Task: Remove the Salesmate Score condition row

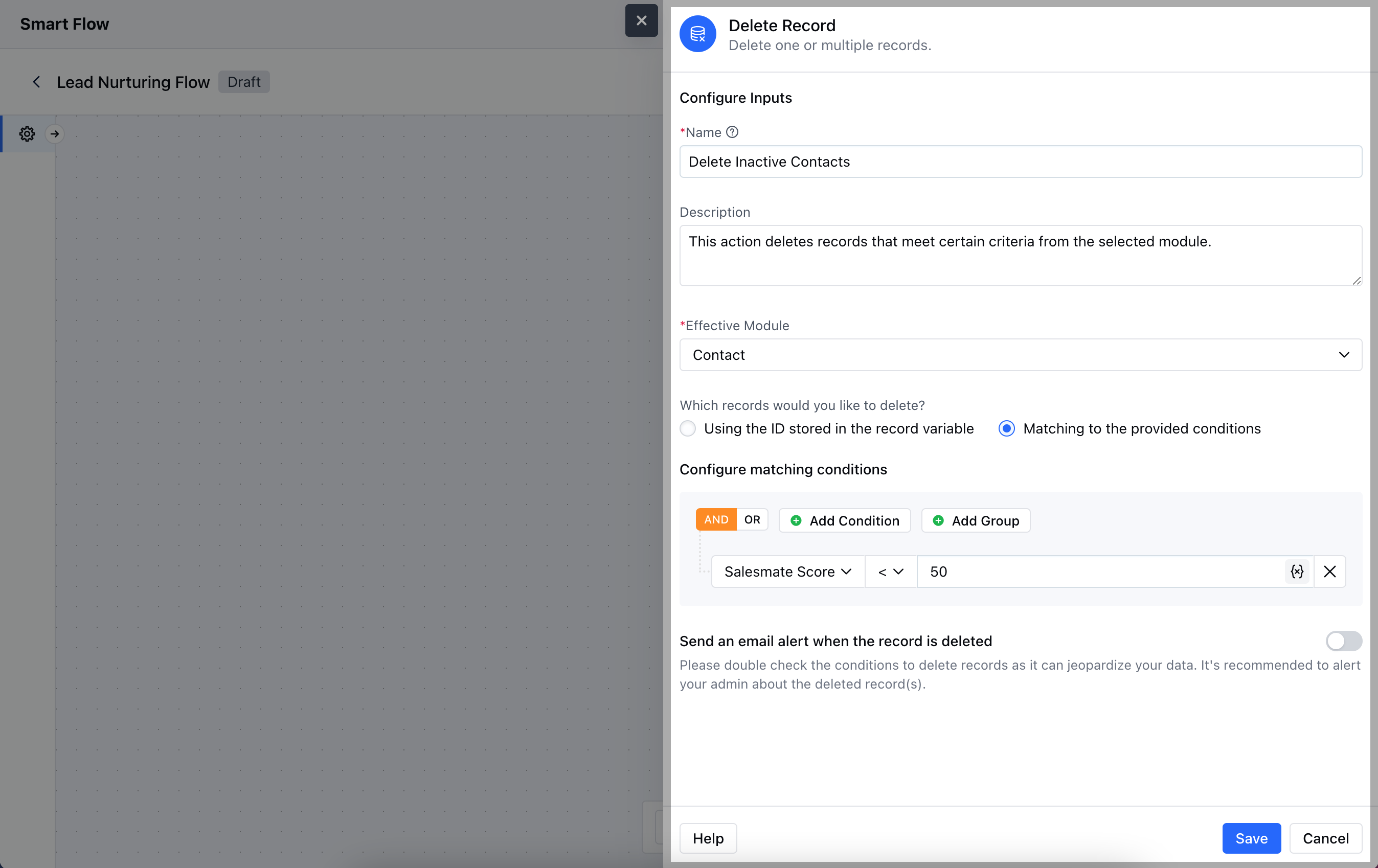Action: (1329, 571)
